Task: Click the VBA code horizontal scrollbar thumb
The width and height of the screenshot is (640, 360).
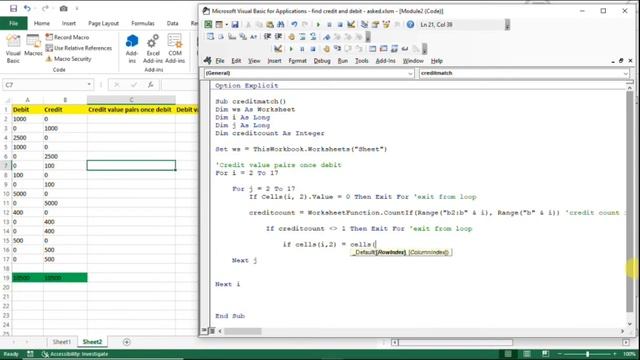Action: click(x=242, y=331)
